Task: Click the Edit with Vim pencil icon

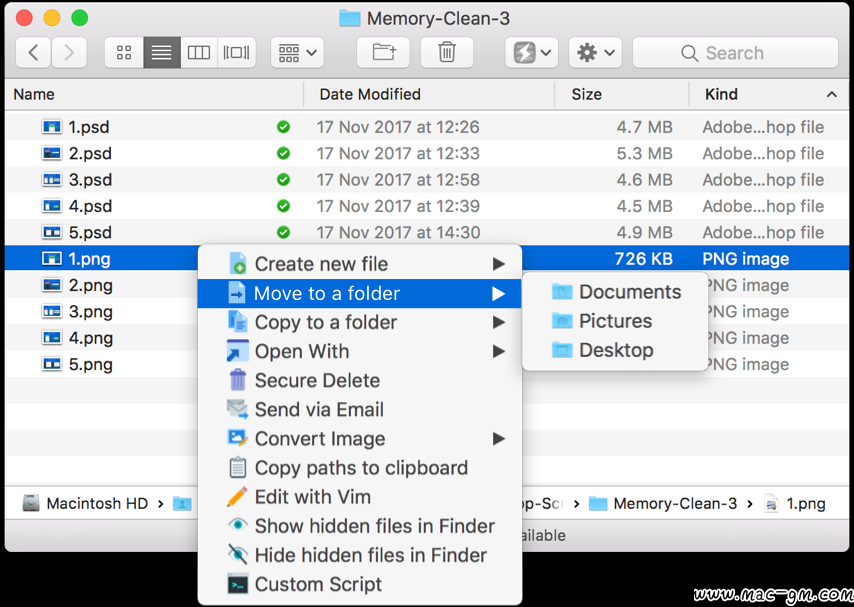Action: pyautogui.click(x=237, y=497)
